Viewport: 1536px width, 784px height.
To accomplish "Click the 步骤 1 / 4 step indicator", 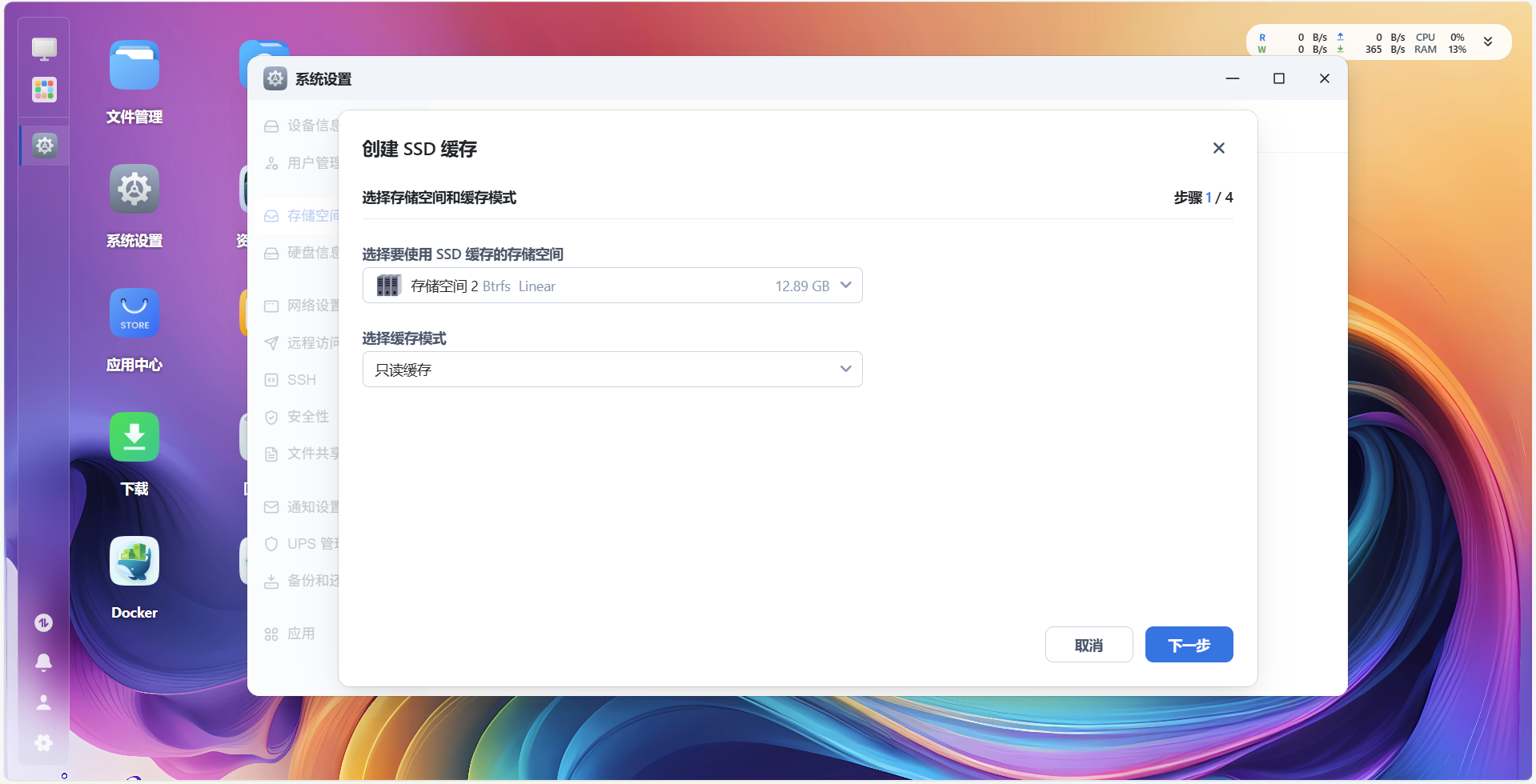I will coord(1203,198).
